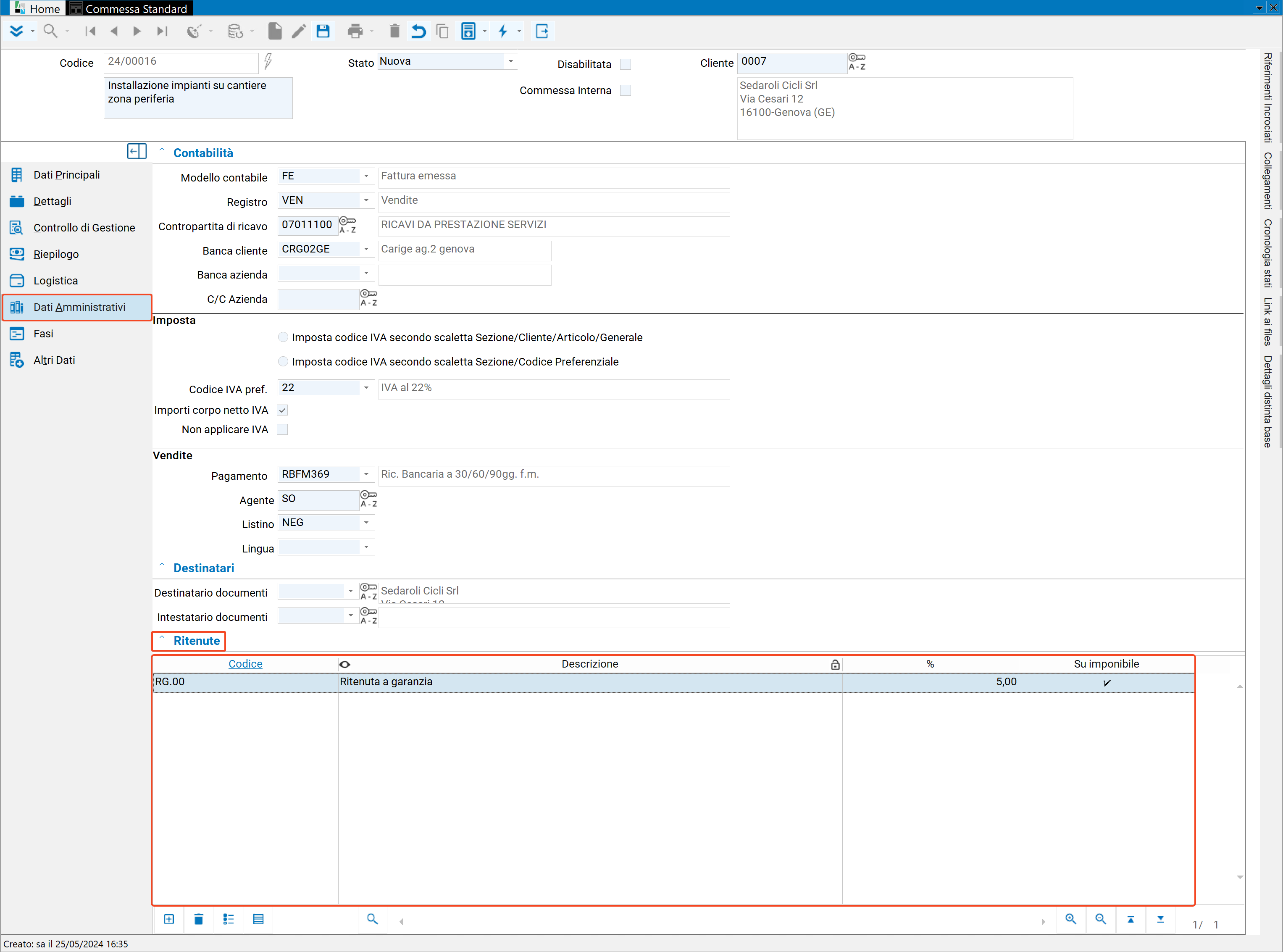Click zoom in icon in Ritenute grid toolbar
The image size is (1283, 952).
(1071, 920)
